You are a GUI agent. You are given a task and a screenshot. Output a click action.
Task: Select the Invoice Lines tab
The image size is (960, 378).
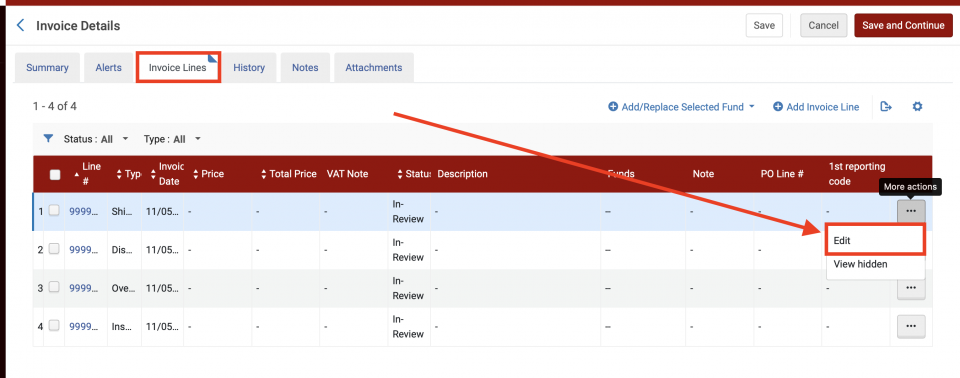(178, 68)
